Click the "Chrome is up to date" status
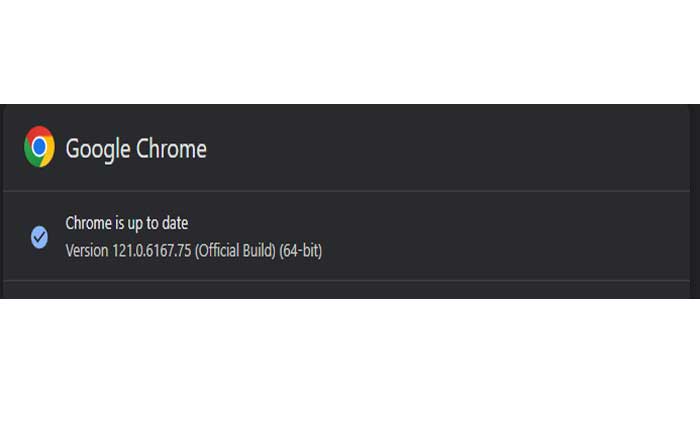The height and width of the screenshot is (430, 700). pyautogui.click(x=126, y=223)
